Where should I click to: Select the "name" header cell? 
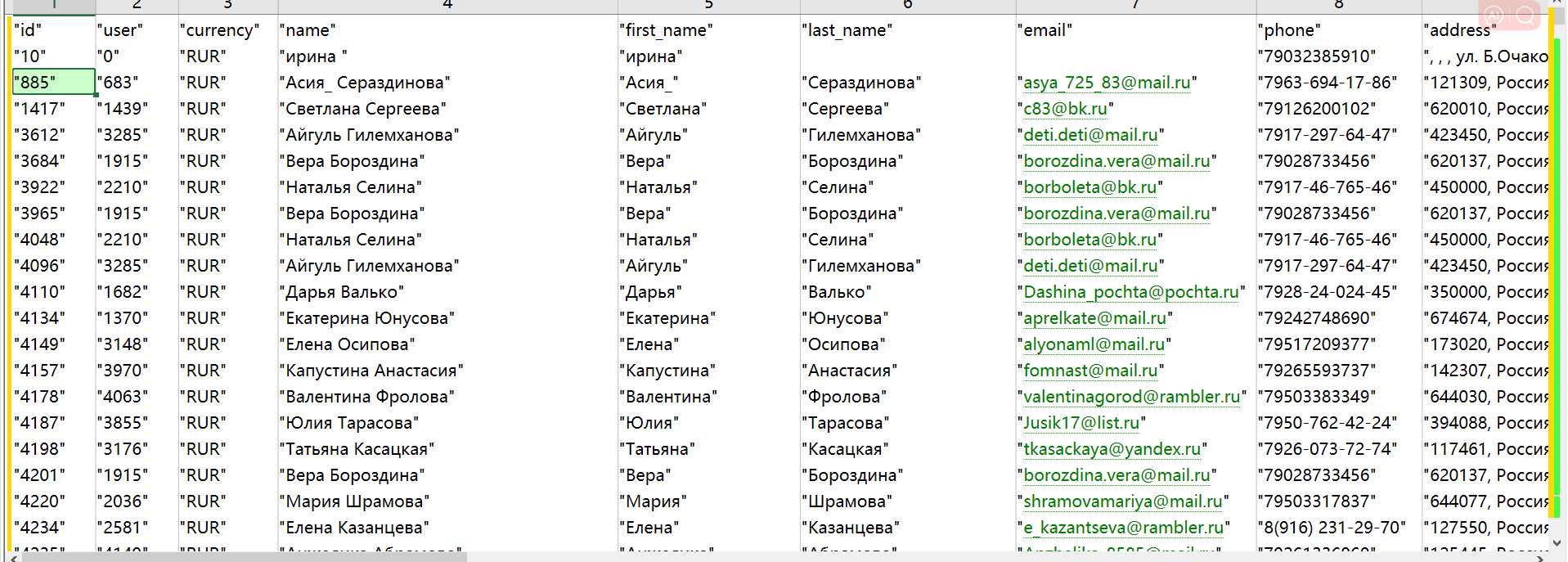point(448,30)
